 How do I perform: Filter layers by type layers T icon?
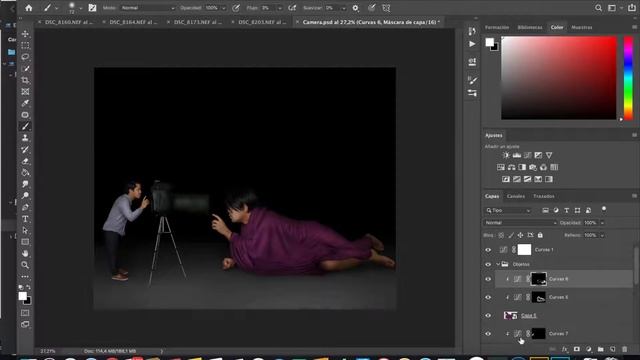pos(567,211)
